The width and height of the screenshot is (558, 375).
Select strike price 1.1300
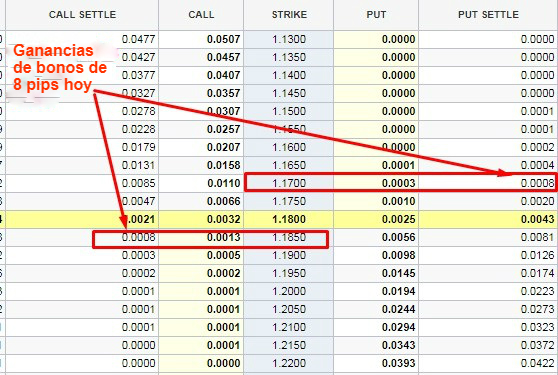click(x=289, y=39)
